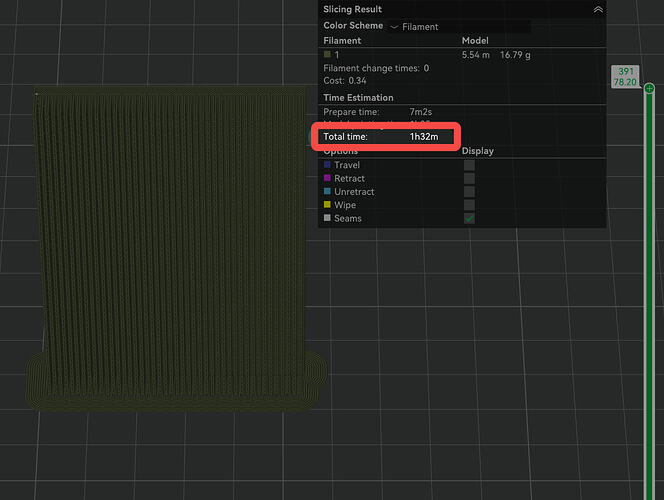
Task: Click the layer 391 height label
Action: click(625, 77)
